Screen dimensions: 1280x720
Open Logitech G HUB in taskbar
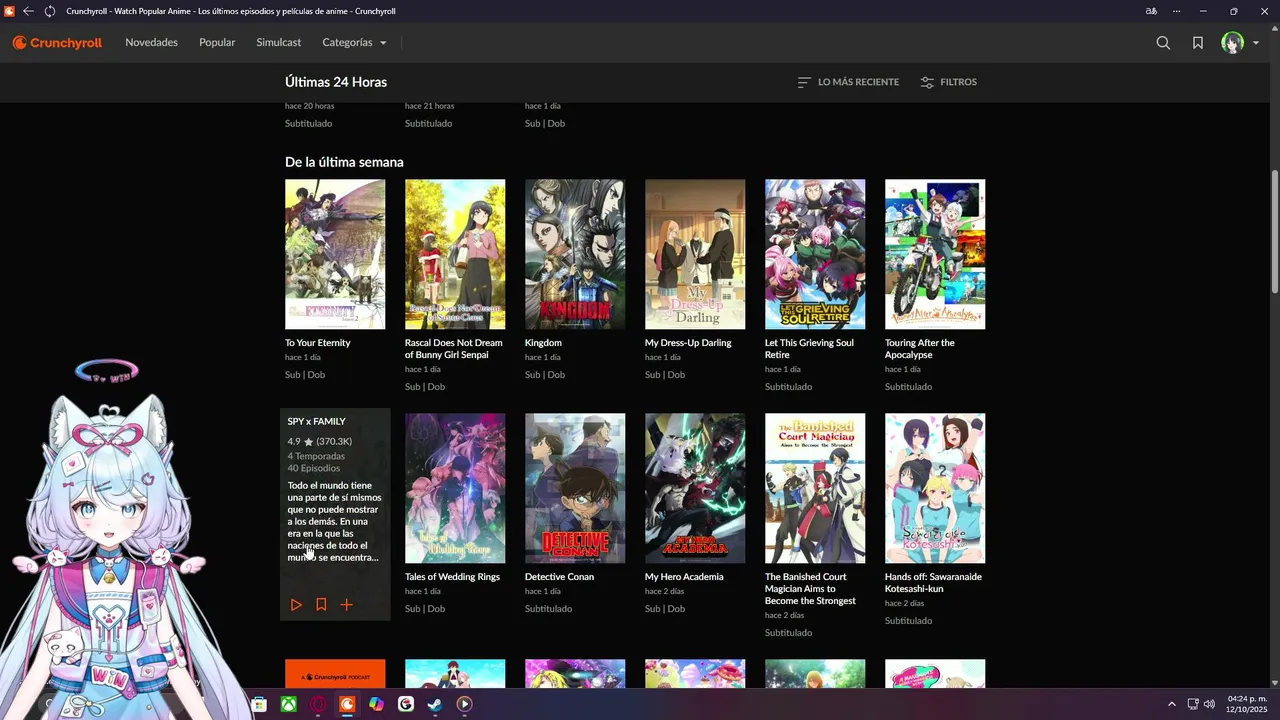(x=405, y=704)
